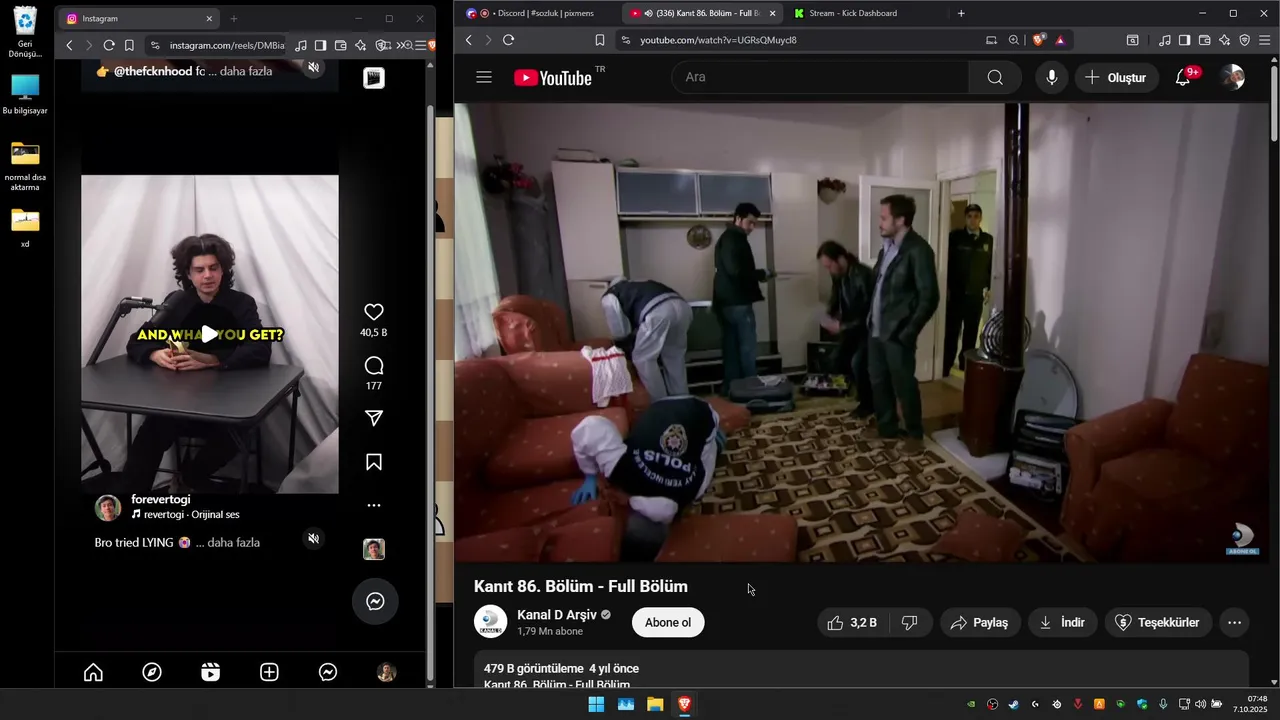Open the floating Messenger chat button

tap(375, 601)
